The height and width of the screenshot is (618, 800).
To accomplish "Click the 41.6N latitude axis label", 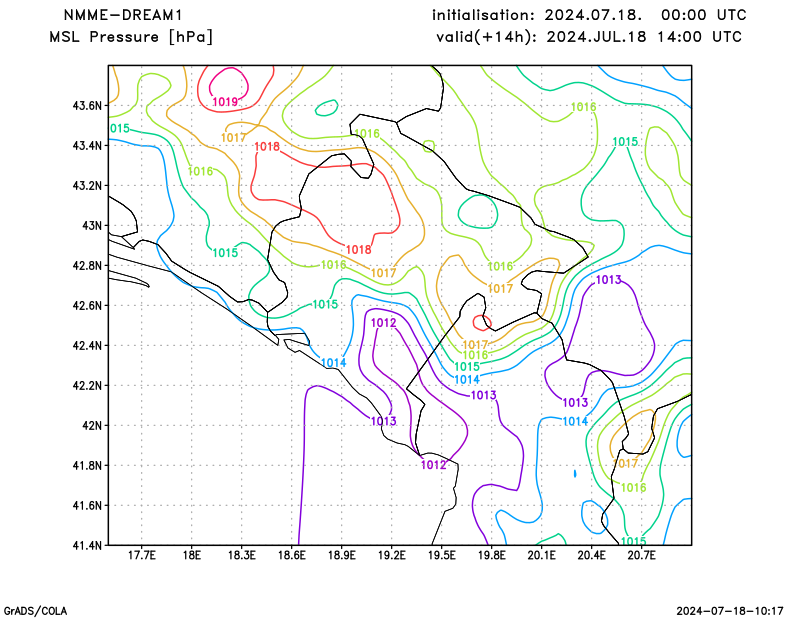I will click(x=87, y=505).
